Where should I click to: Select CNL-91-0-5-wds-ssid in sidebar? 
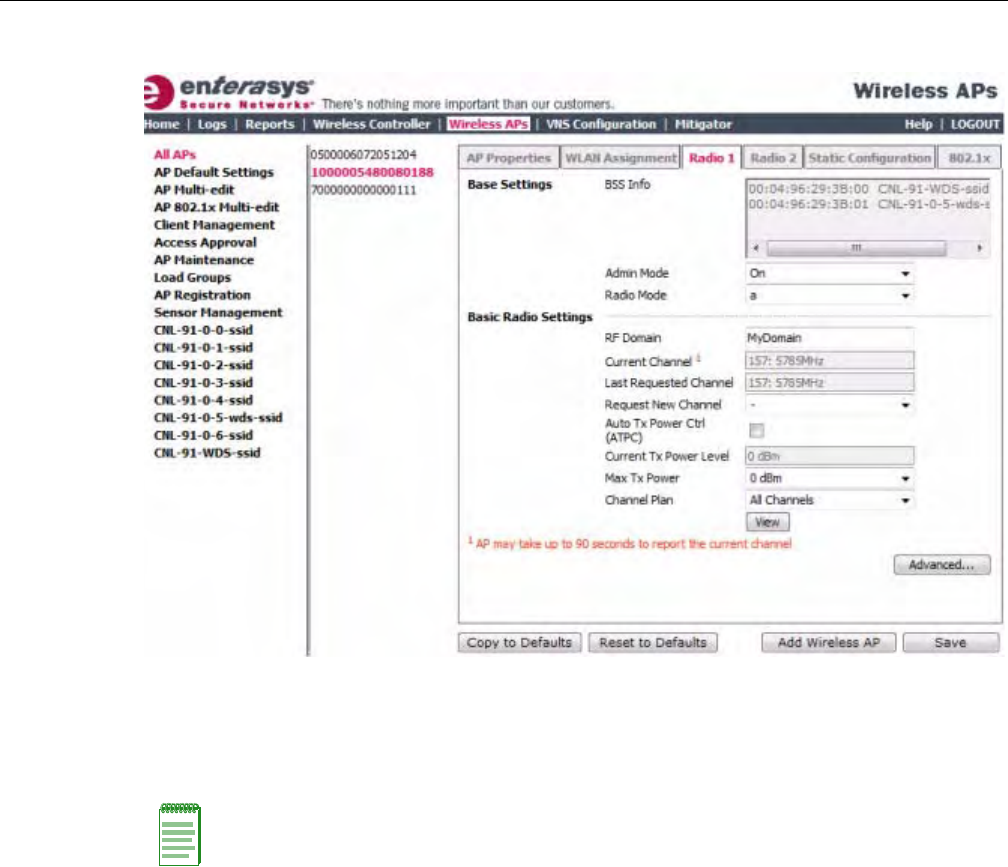(218, 418)
